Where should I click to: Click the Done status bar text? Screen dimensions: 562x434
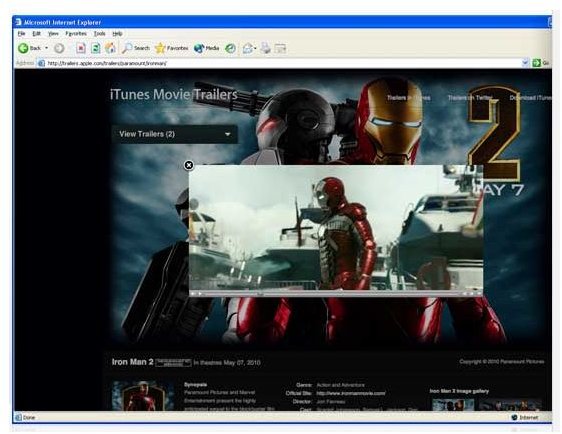pos(29,417)
